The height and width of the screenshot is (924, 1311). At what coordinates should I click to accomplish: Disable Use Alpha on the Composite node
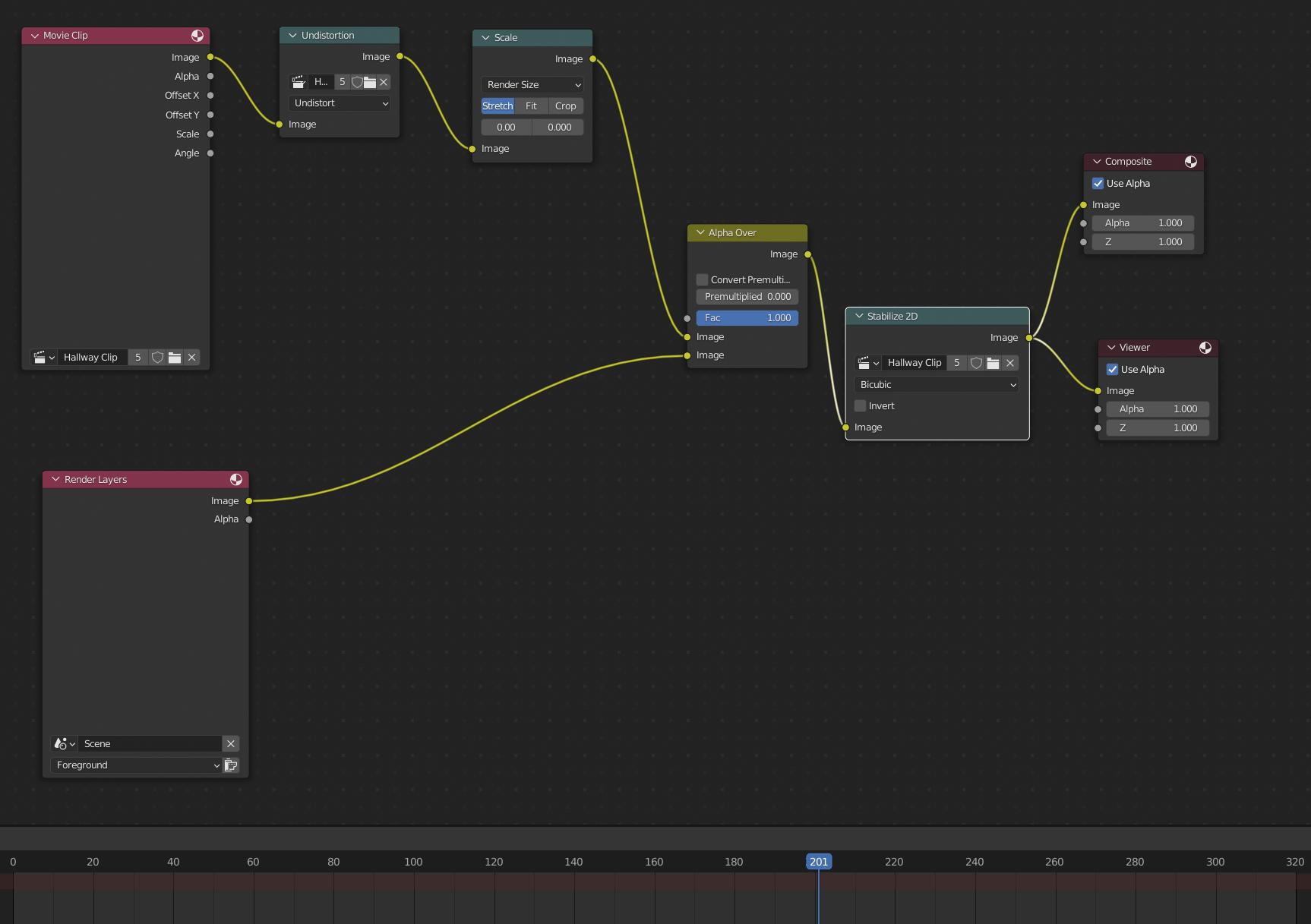1098,183
